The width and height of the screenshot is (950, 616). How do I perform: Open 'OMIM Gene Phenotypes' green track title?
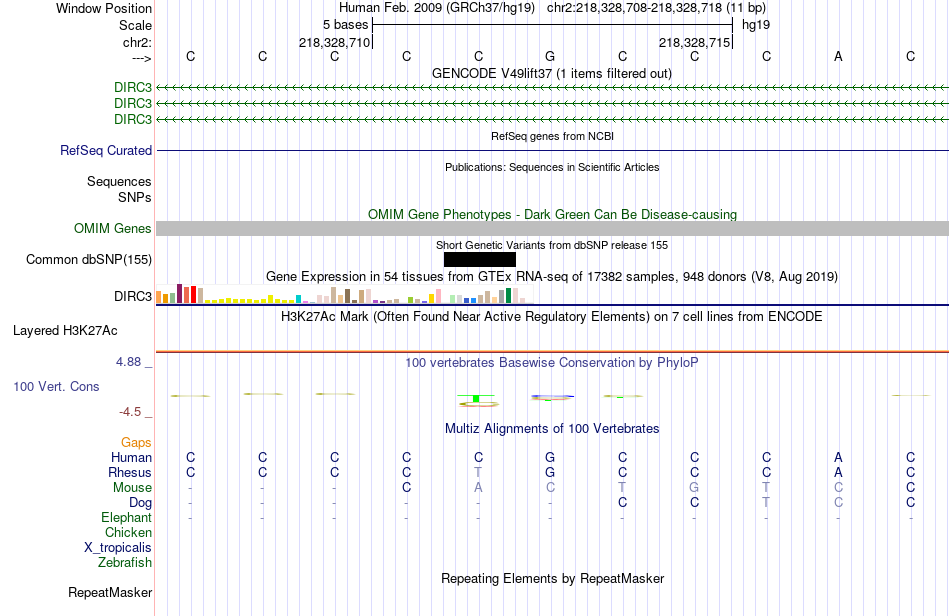[553, 214]
